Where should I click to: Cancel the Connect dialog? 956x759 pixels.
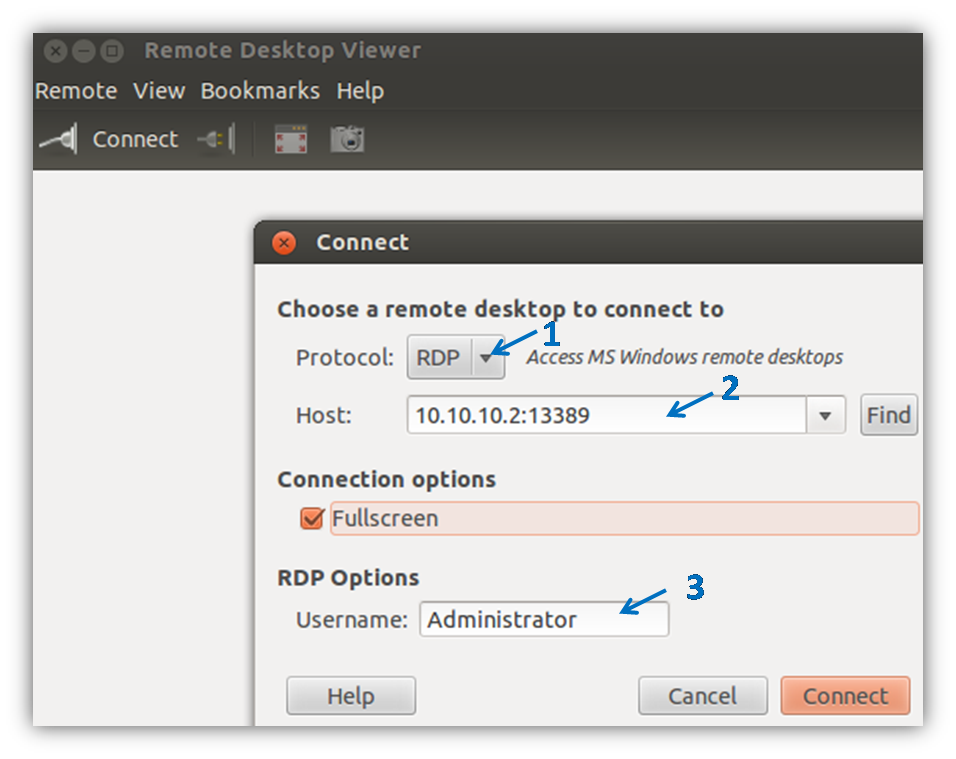point(703,696)
